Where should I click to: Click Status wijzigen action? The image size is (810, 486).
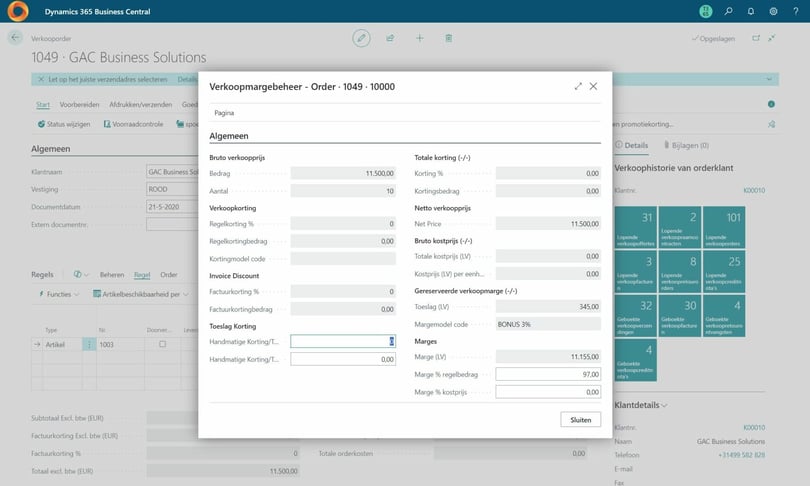[64, 124]
